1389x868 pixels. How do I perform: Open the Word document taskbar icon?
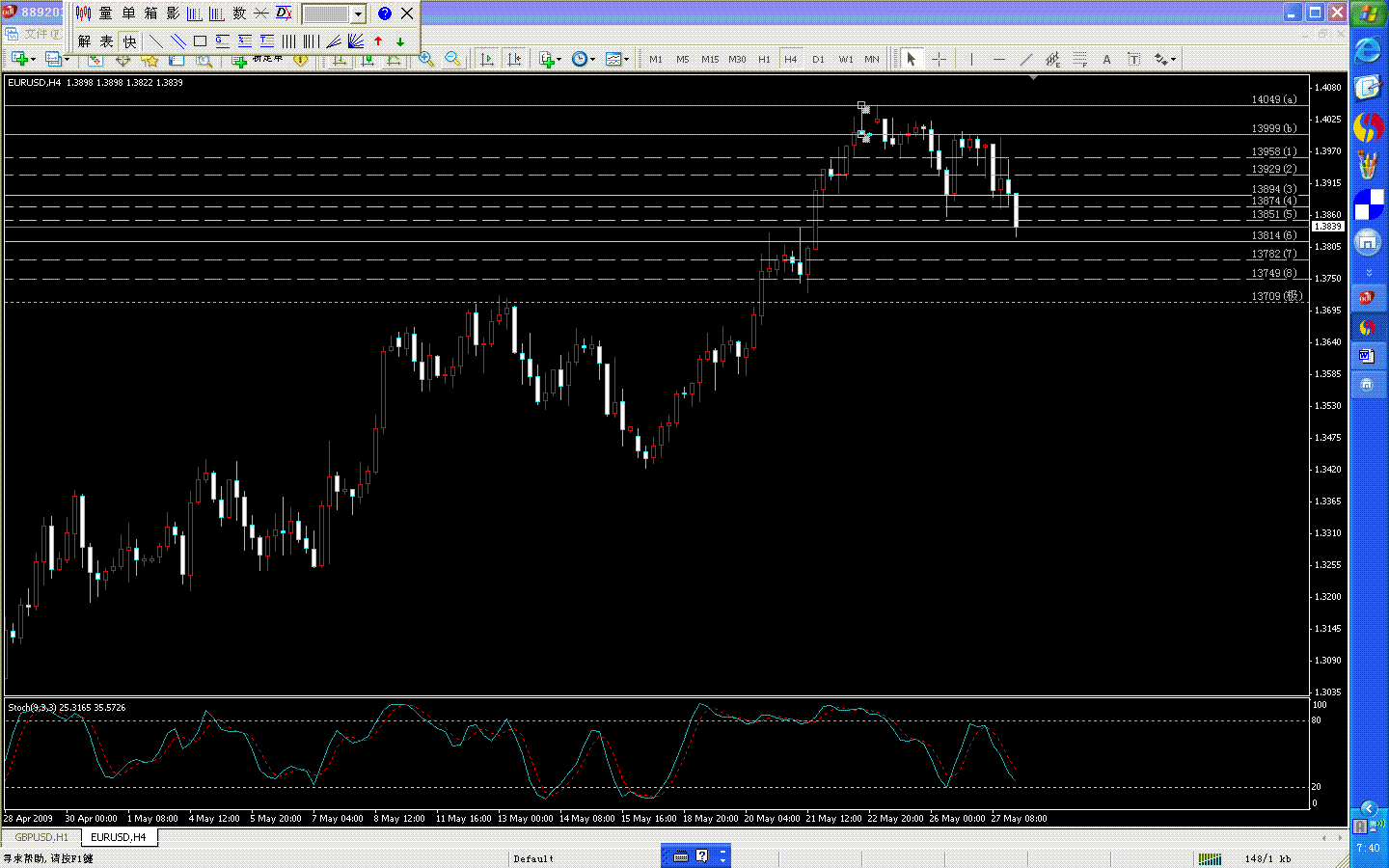point(1367,356)
